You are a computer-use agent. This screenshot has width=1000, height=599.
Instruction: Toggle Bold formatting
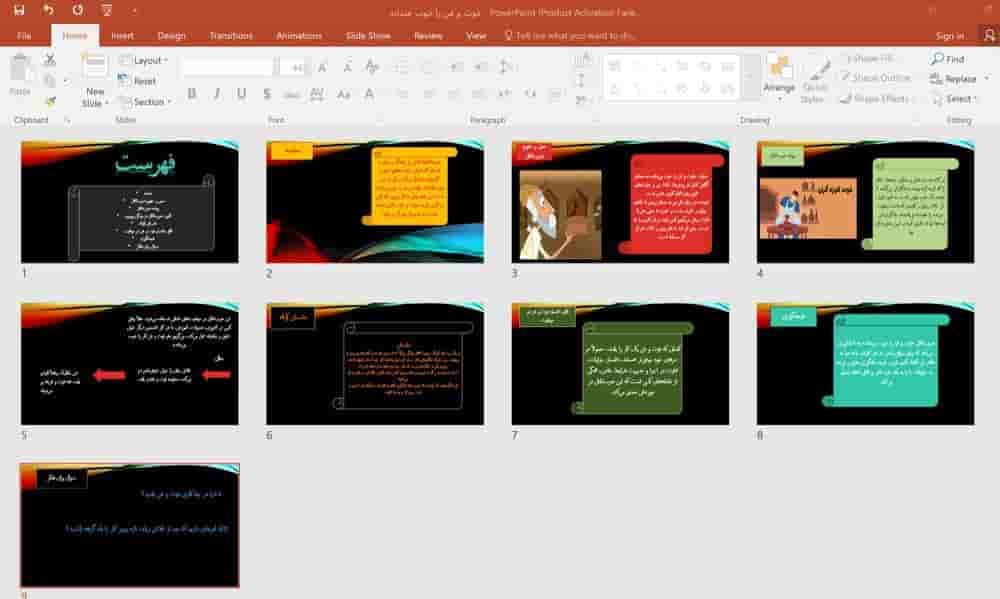[191, 94]
